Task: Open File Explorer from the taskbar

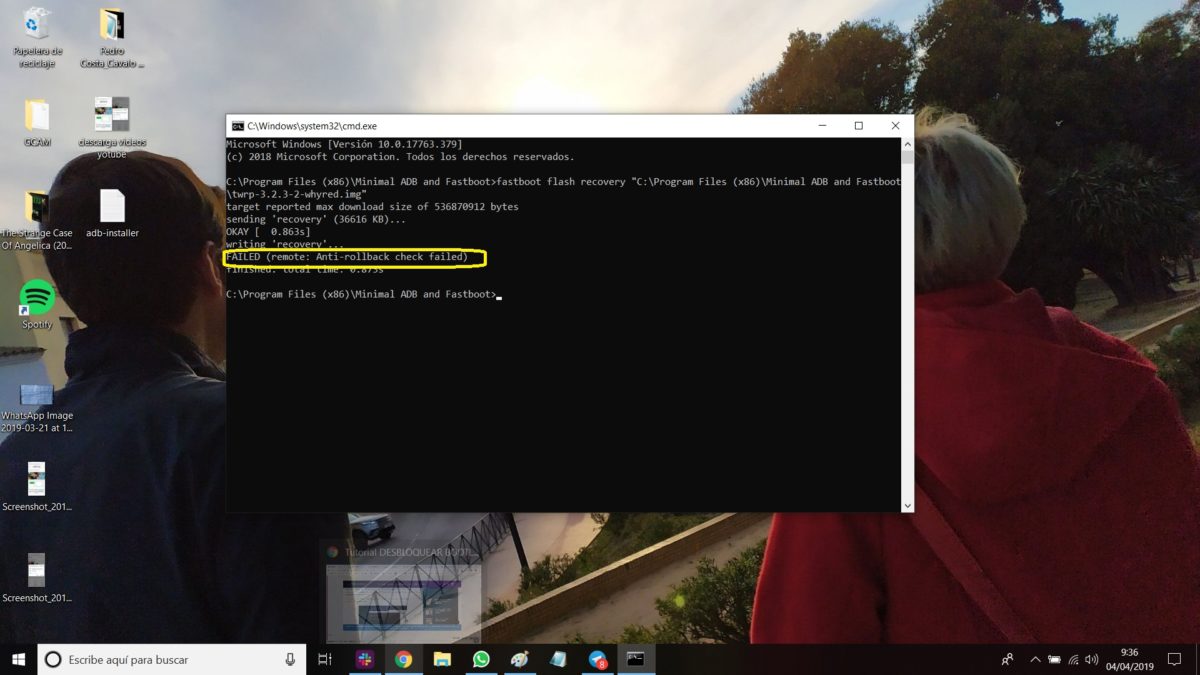Action: coord(442,659)
